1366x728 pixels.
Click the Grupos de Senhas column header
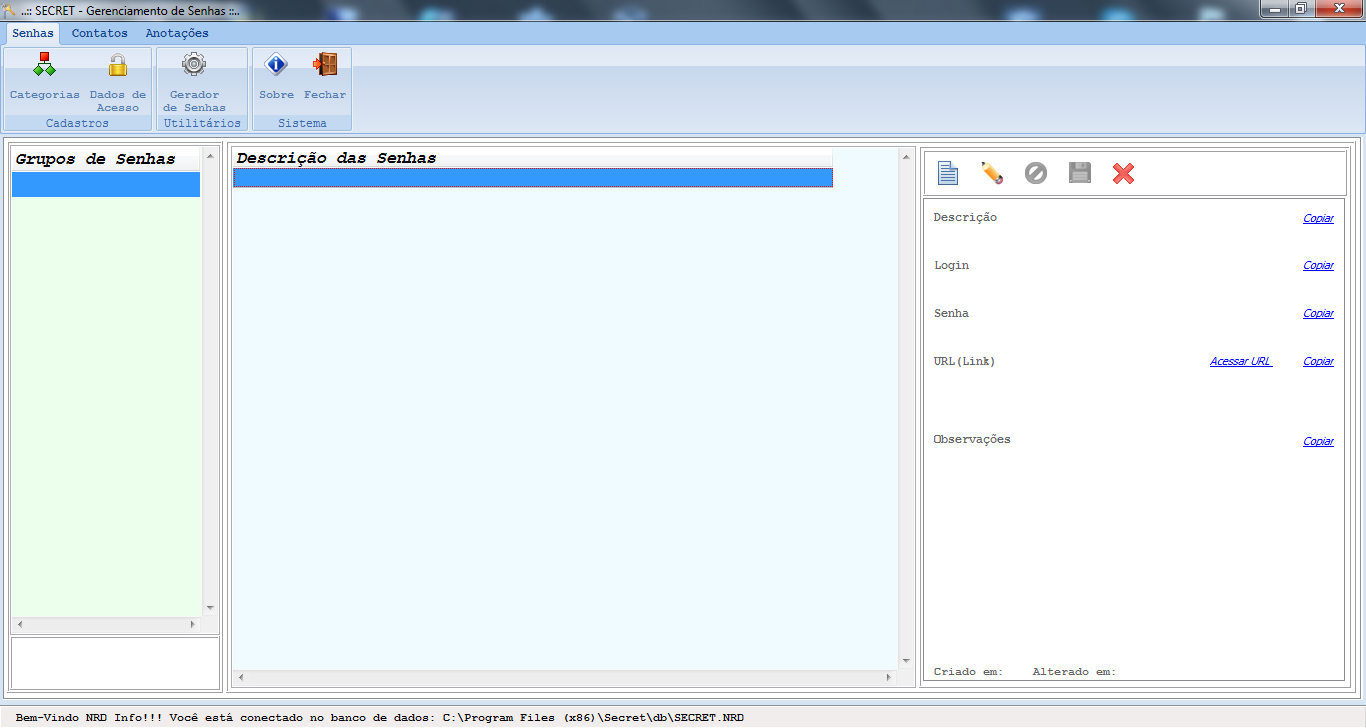(x=106, y=159)
